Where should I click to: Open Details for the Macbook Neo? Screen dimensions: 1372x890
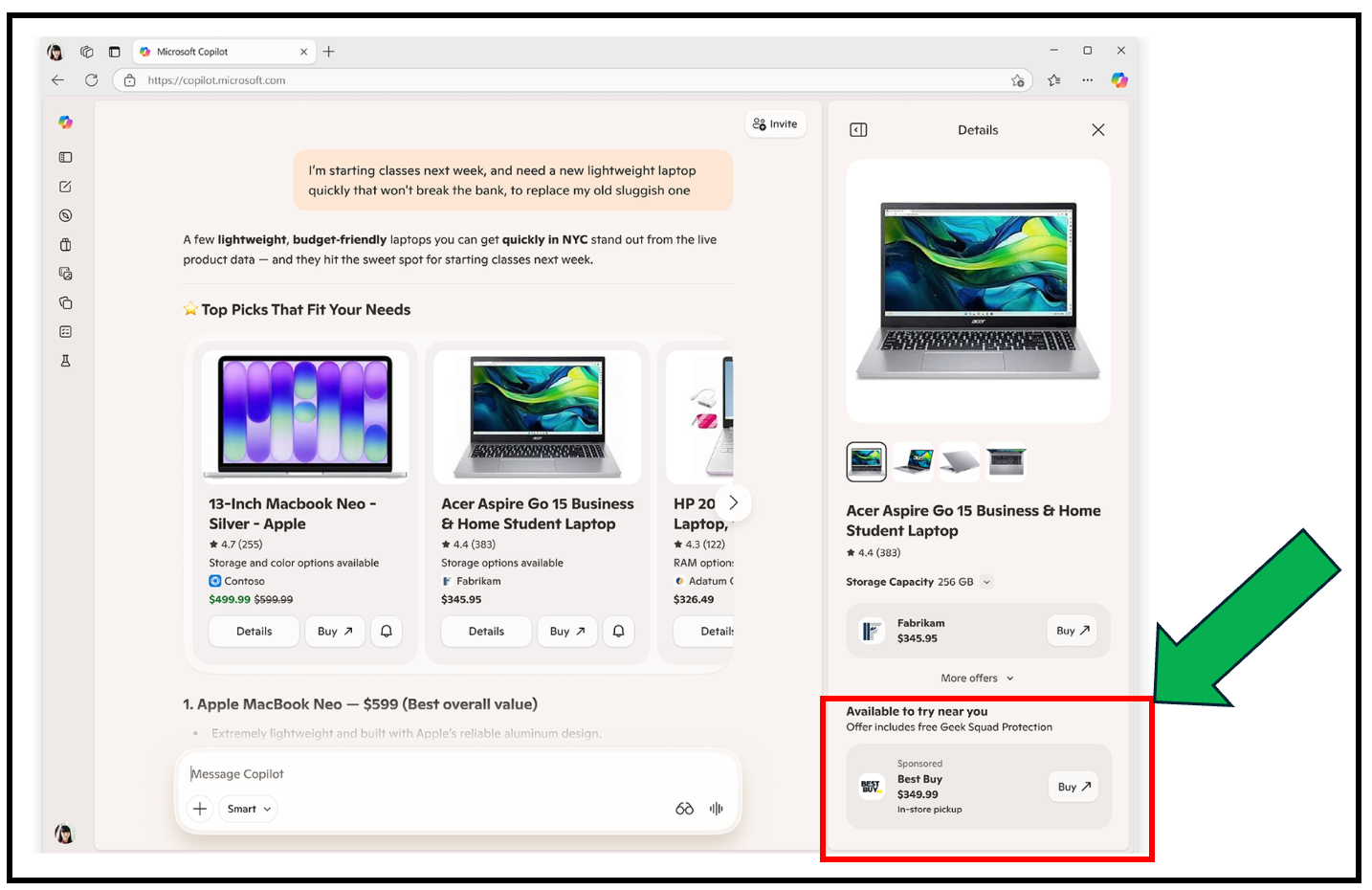pyautogui.click(x=254, y=632)
